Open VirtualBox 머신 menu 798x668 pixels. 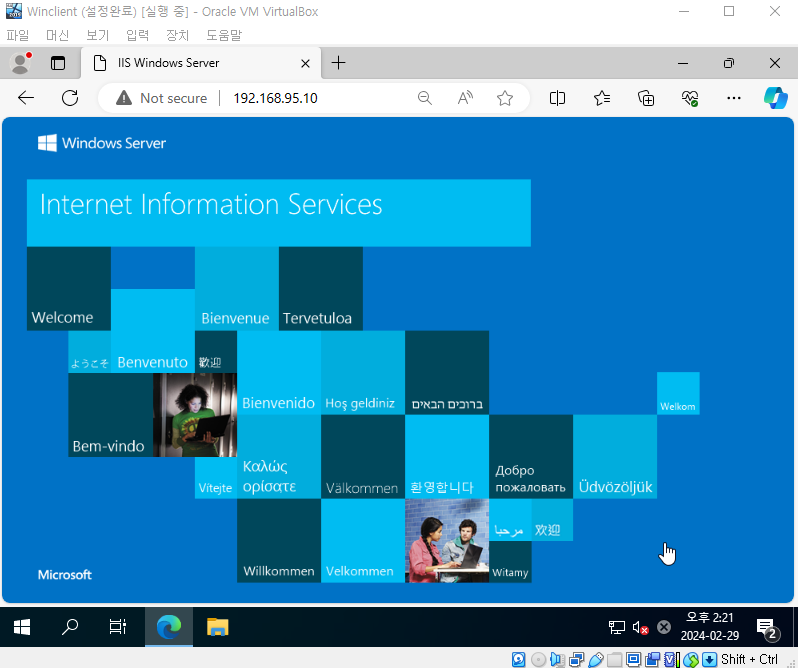tap(57, 35)
